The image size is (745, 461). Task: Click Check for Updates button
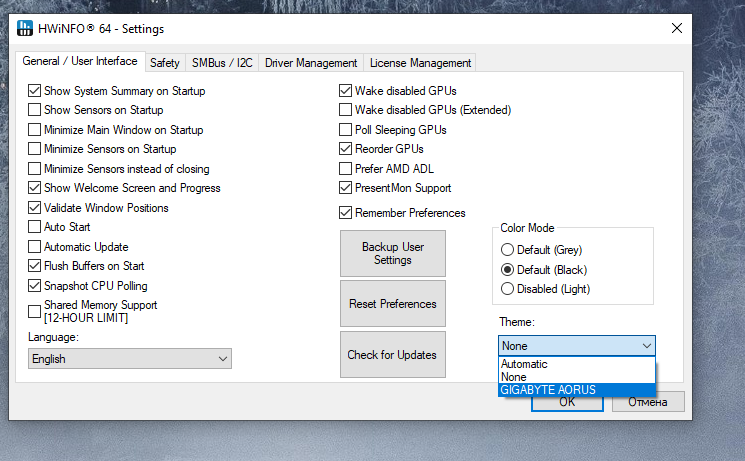pos(393,355)
